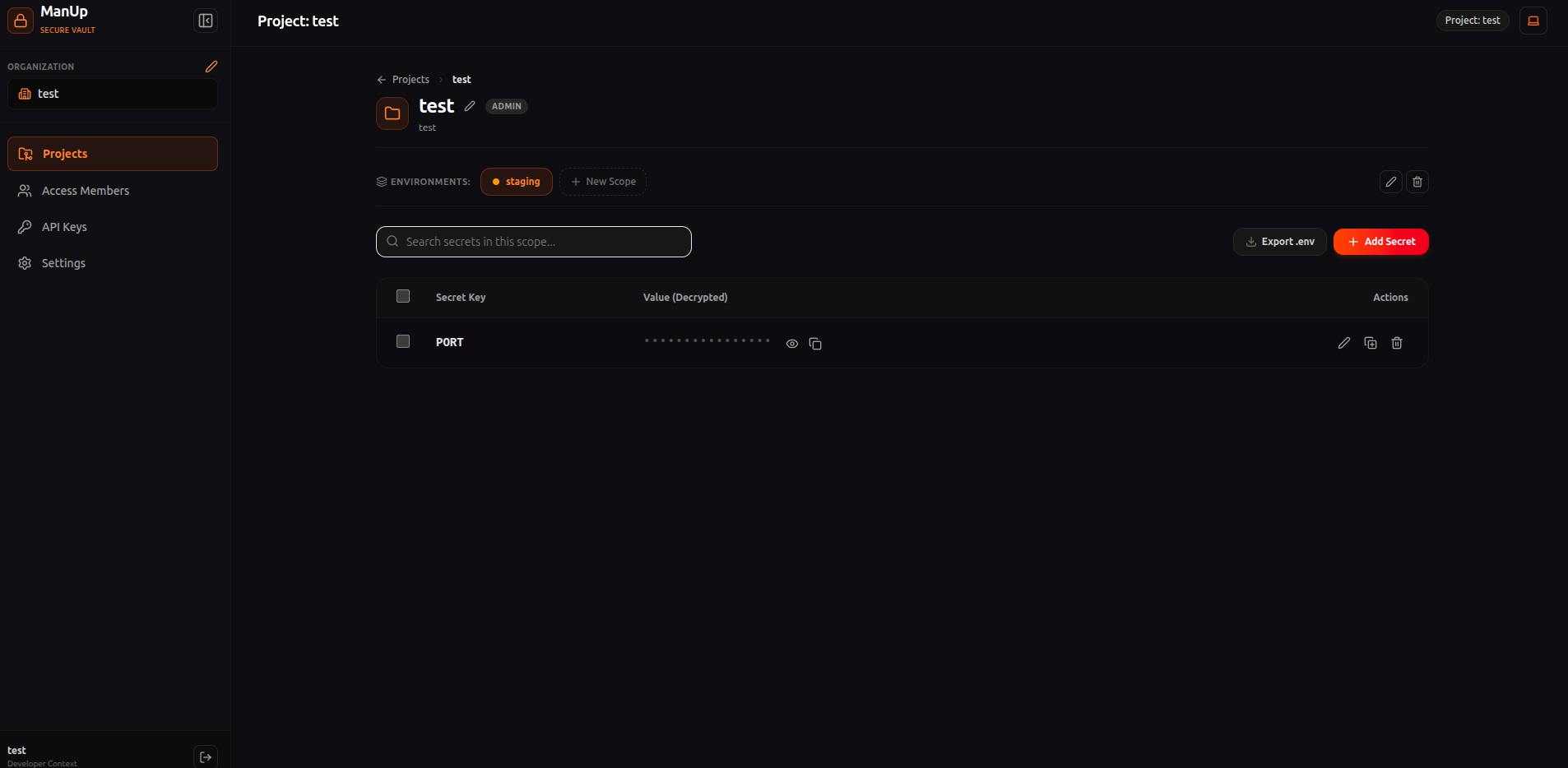Go back with the breadcrumb arrow

click(381, 80)
